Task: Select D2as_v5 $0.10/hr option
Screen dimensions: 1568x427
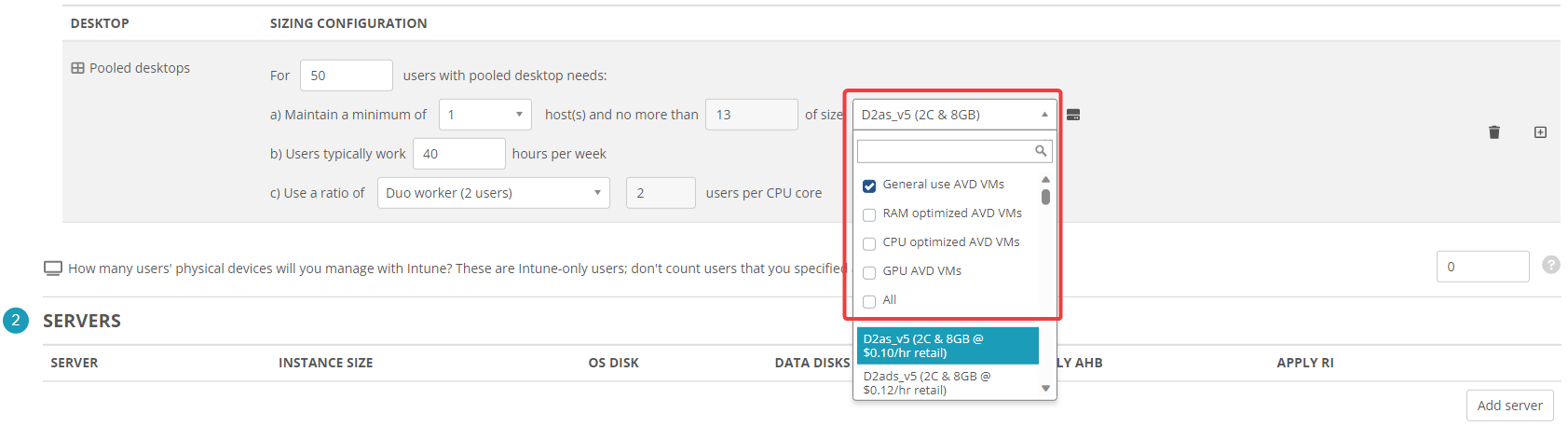Action: point(947,346)
